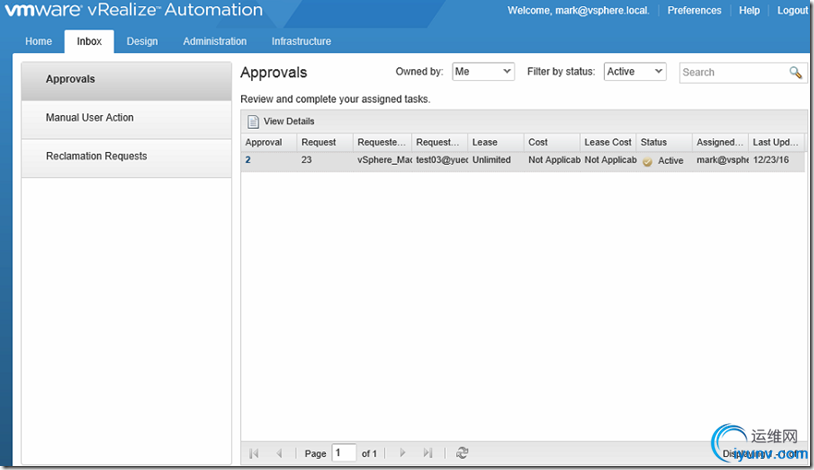Image resolution: width=814 pixels, height=470 pixels.
Task: Switch to the Inbox tab
Action: point(89,42)
